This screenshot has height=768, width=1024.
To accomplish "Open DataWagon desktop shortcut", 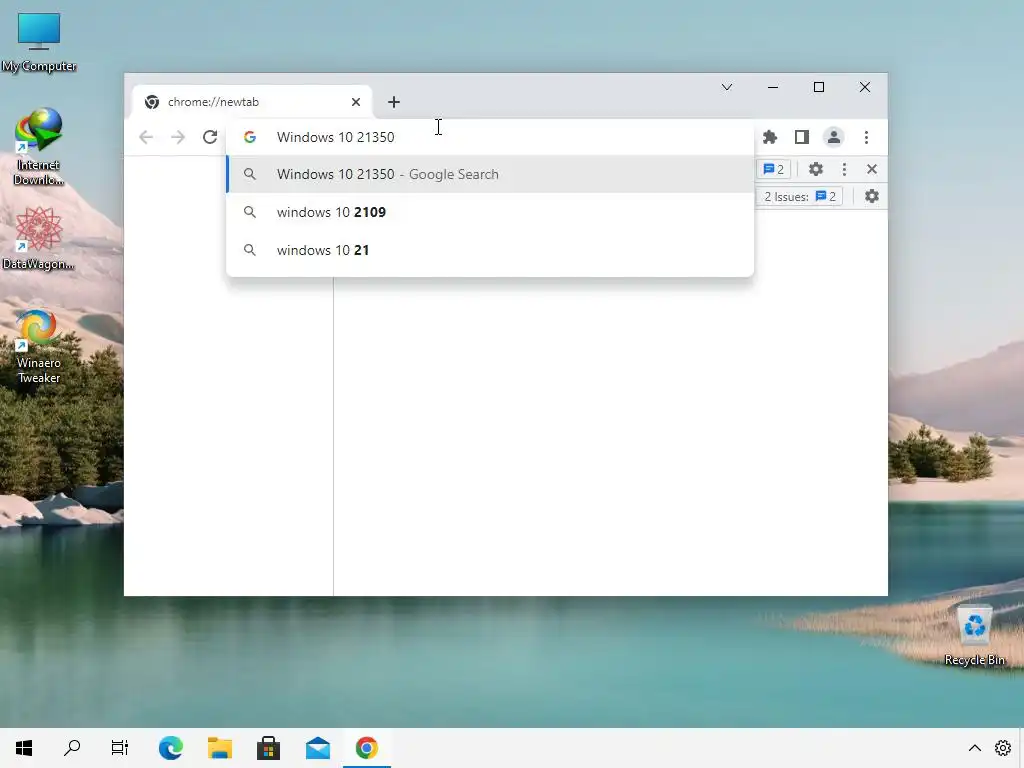I will [x=39, y=238].
